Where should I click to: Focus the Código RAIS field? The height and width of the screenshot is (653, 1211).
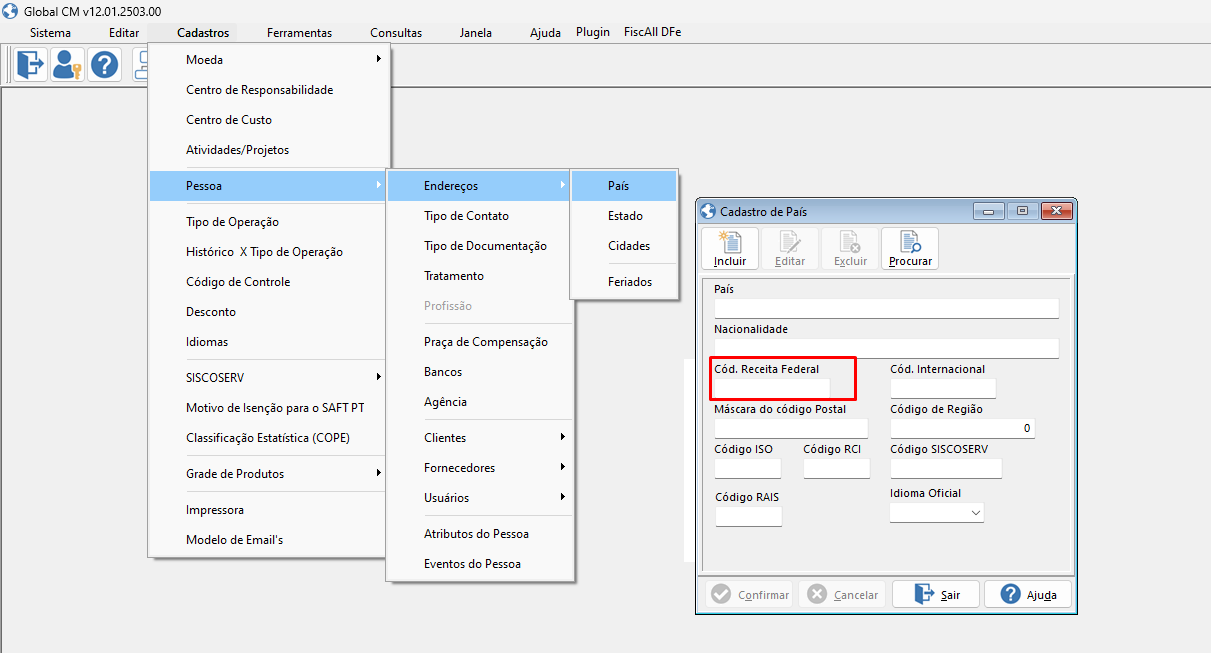[748, 516]
